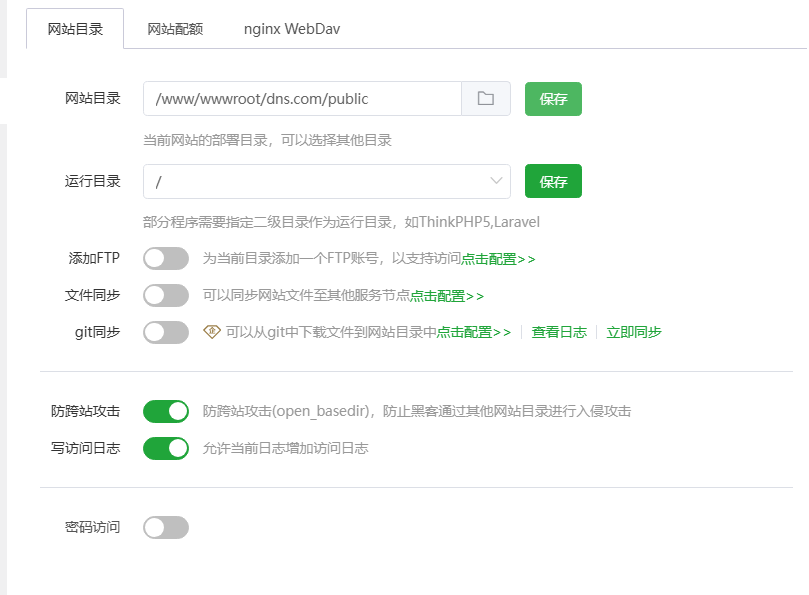Open 点击配置 link for 文件同步
The width and height of the screenshot is (809, 595).
pos(447,296)
